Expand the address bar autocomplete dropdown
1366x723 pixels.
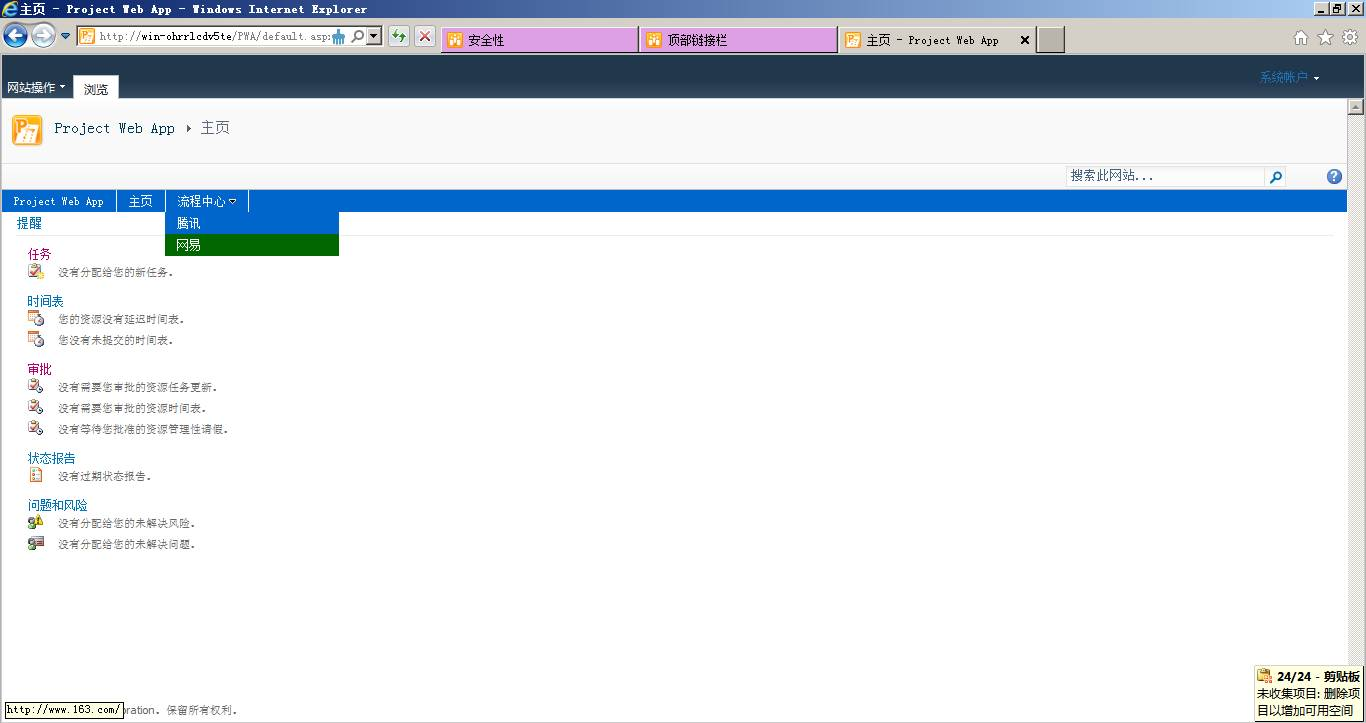[x=374, y=37]
